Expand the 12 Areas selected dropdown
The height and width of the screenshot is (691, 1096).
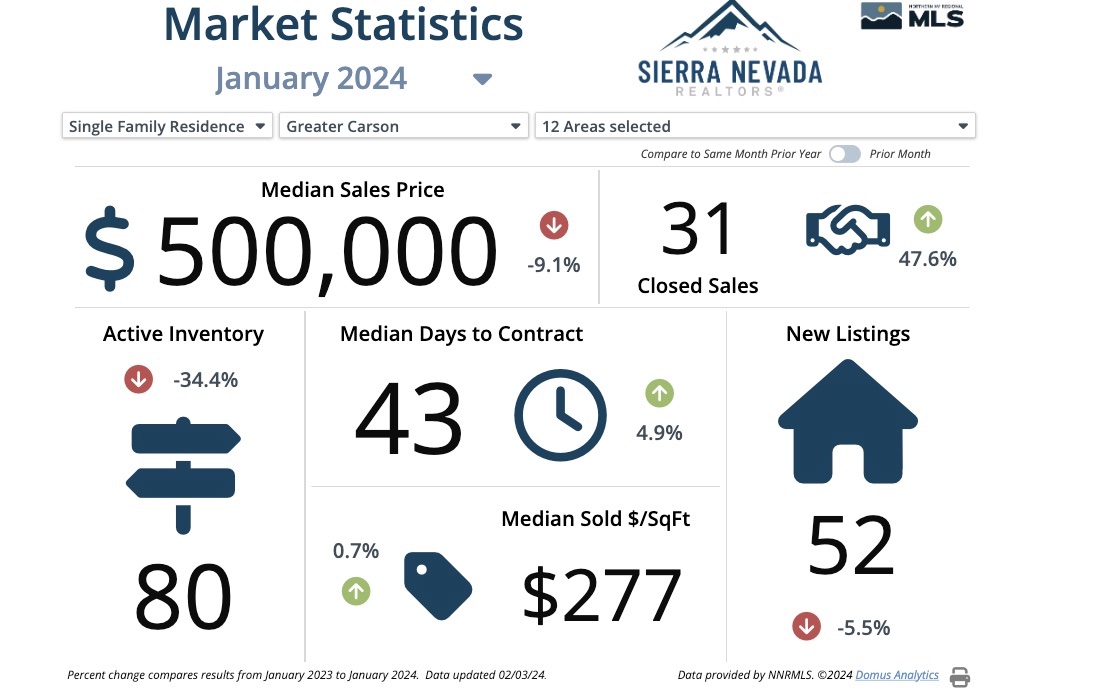click(755, 126)
